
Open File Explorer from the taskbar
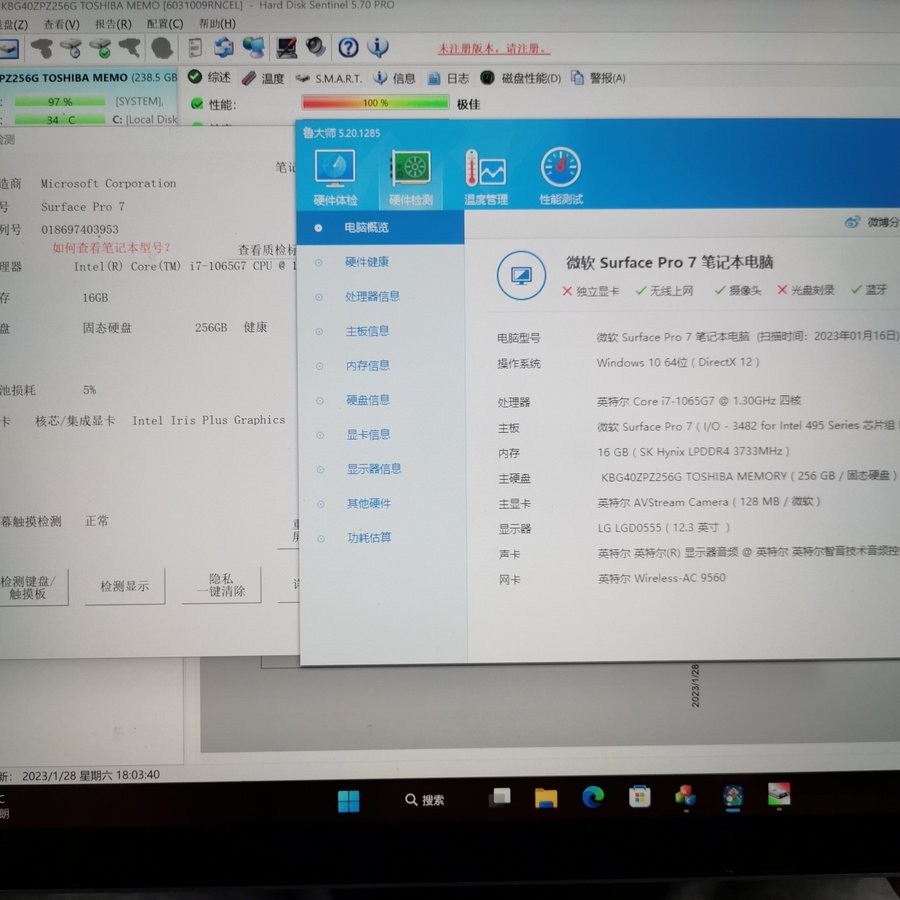click(x=545, y=798)
